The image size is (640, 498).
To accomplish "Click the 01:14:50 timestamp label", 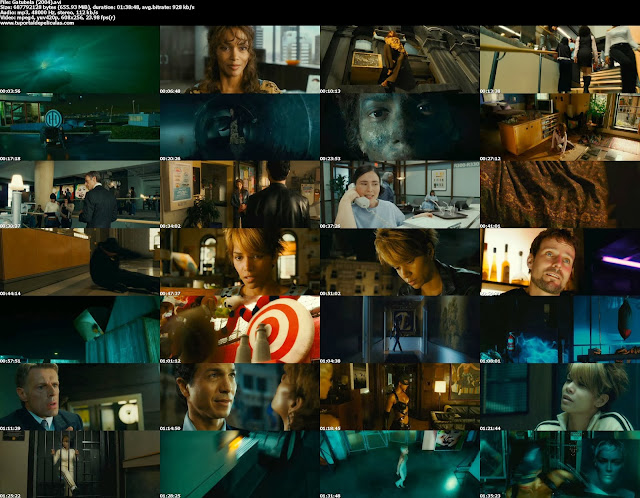I will [170, 428].
